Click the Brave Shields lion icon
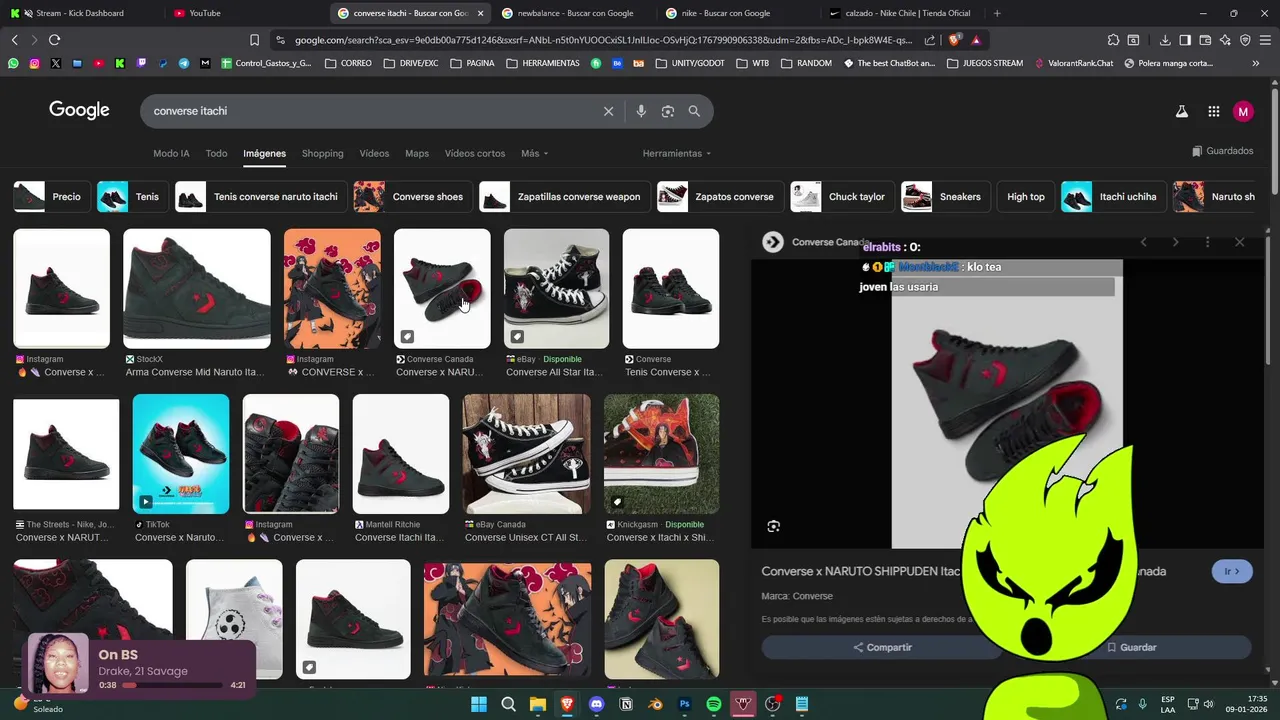This screenshot has width=1280, height=720. click(954, 40)
